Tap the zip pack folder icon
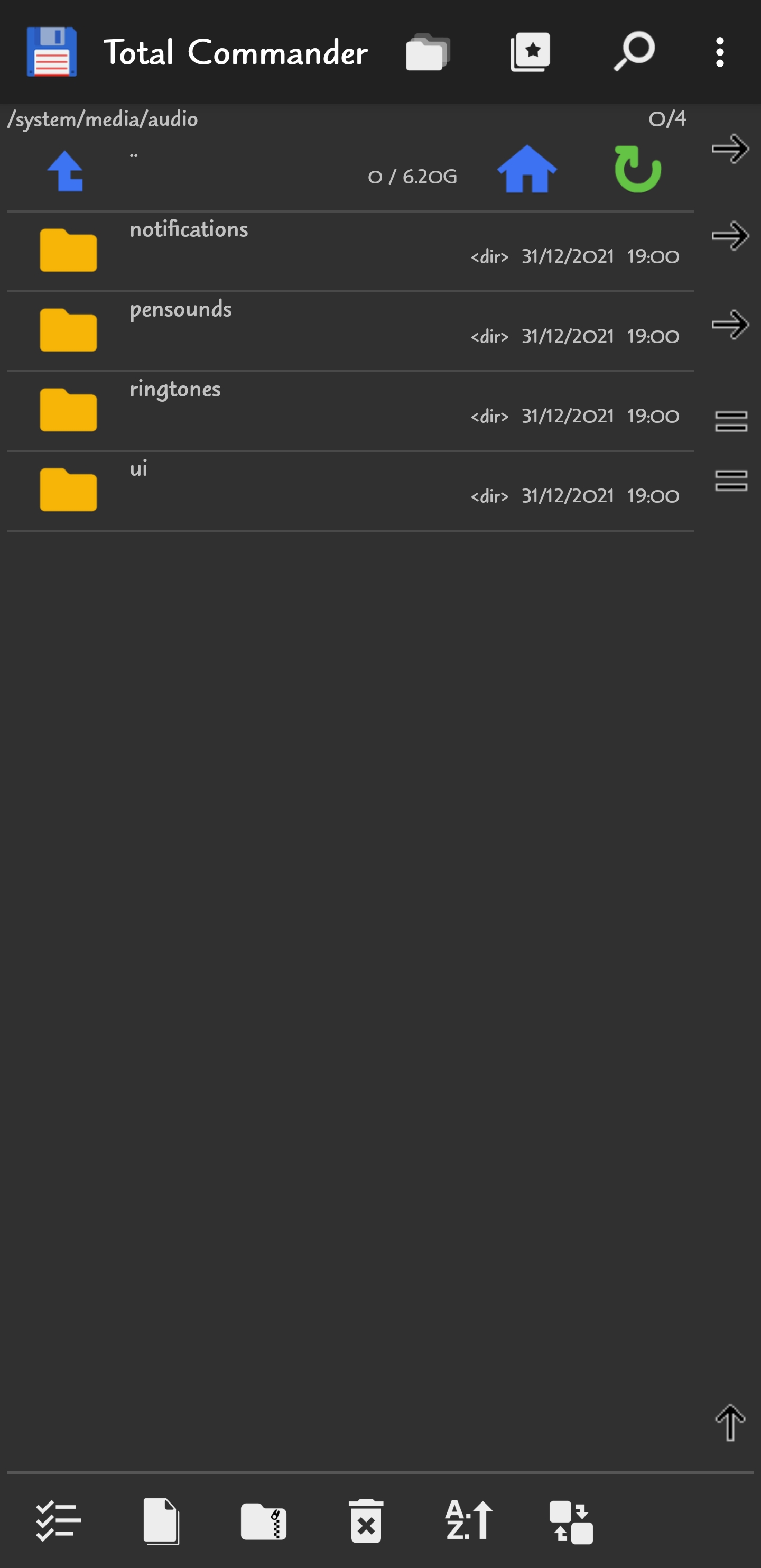This screenshot has width=761, height=1568. pos(263,1521)
